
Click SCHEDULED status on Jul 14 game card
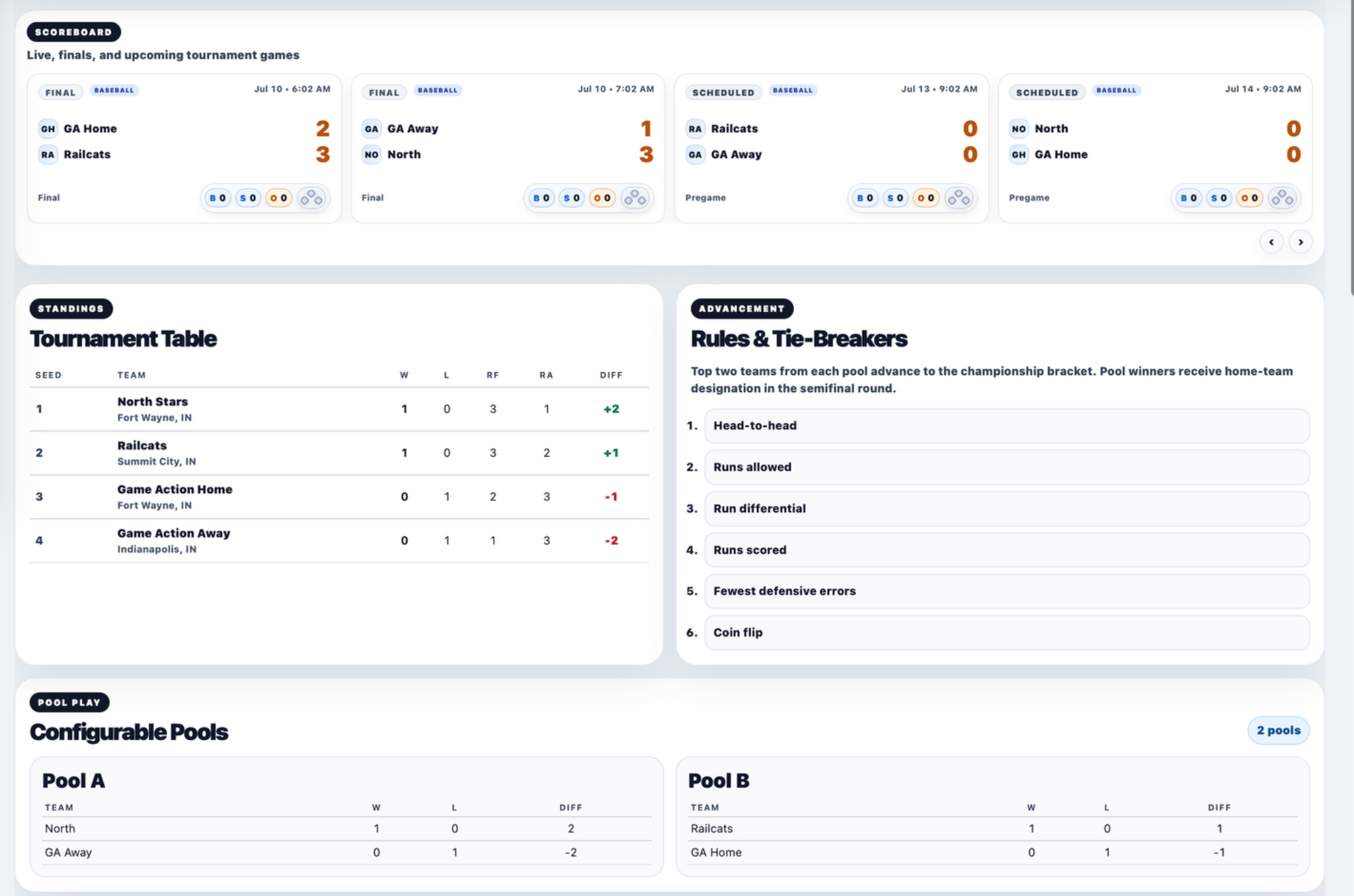(1047, 93)
